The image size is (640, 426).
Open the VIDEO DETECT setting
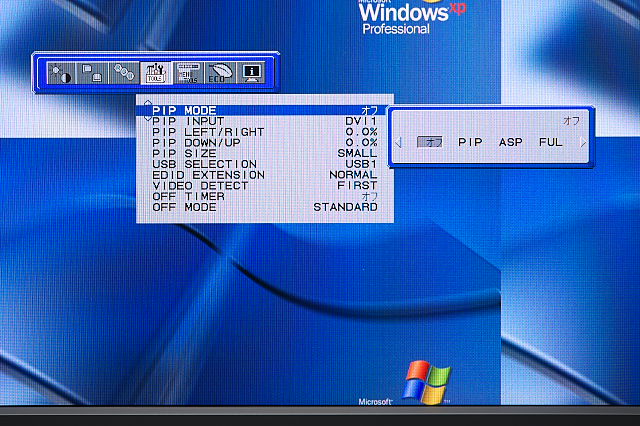(264, 185)
